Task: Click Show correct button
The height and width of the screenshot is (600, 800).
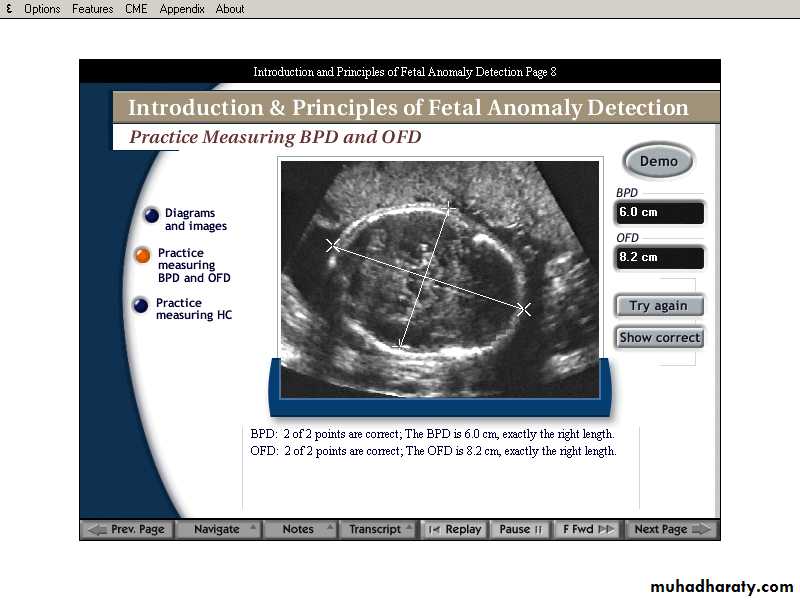Action: coord(659,338)
